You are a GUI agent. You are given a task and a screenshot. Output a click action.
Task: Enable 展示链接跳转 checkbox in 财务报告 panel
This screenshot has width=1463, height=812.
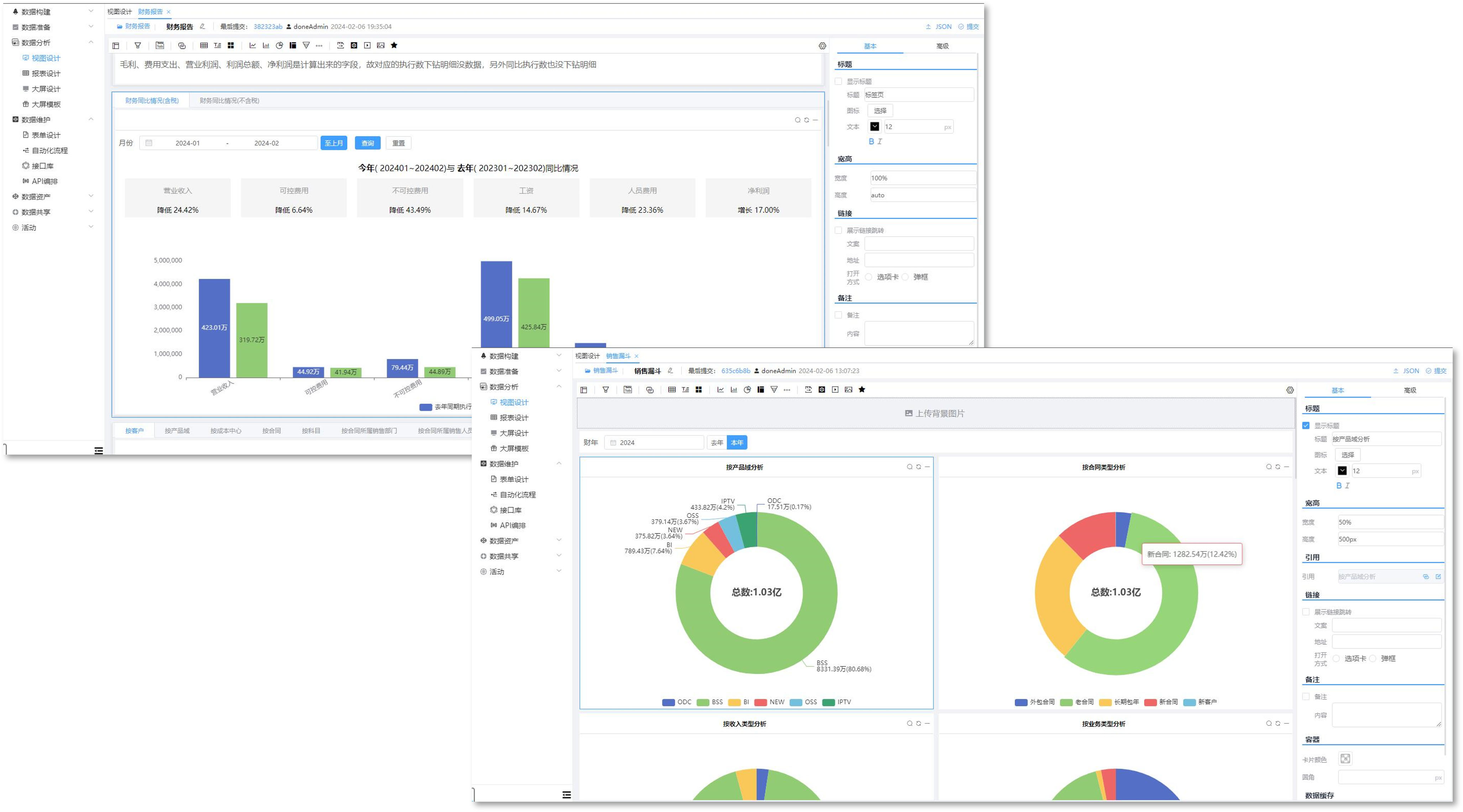pos(838,230)
